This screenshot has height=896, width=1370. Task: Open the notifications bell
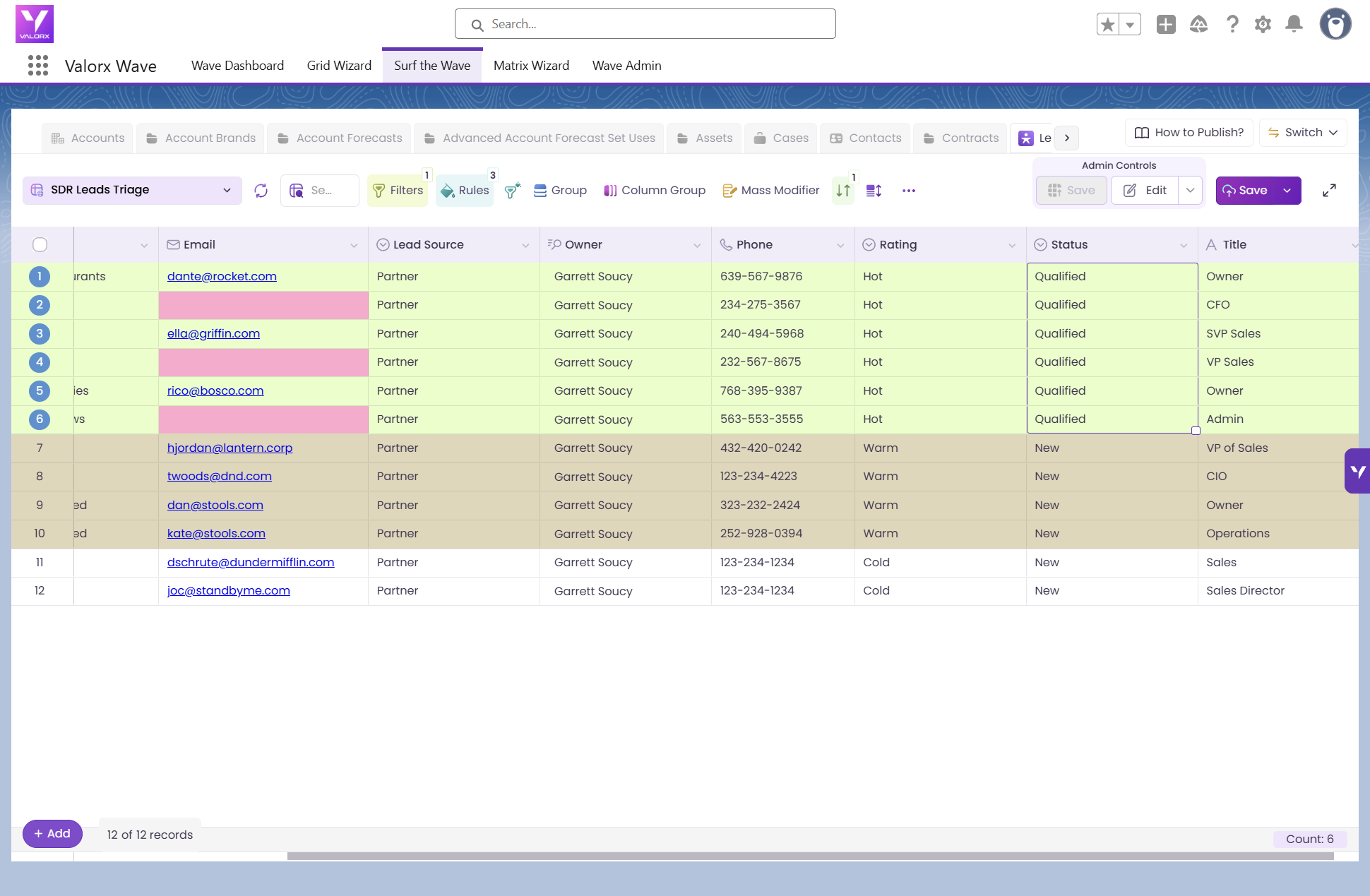[x=1294, y=25]
